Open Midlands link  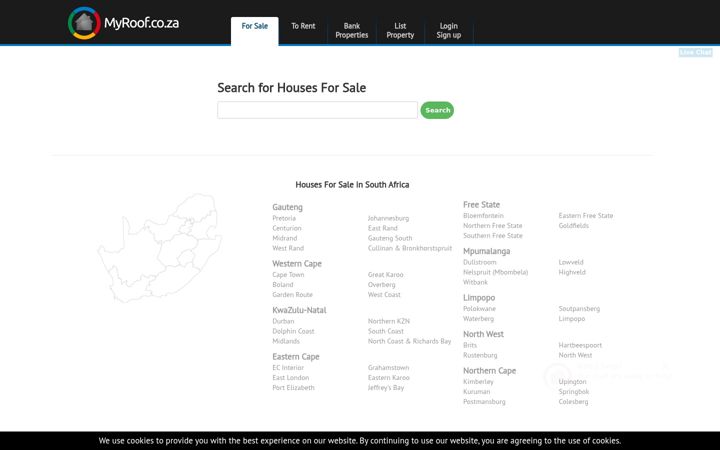[x=286, y=341]
